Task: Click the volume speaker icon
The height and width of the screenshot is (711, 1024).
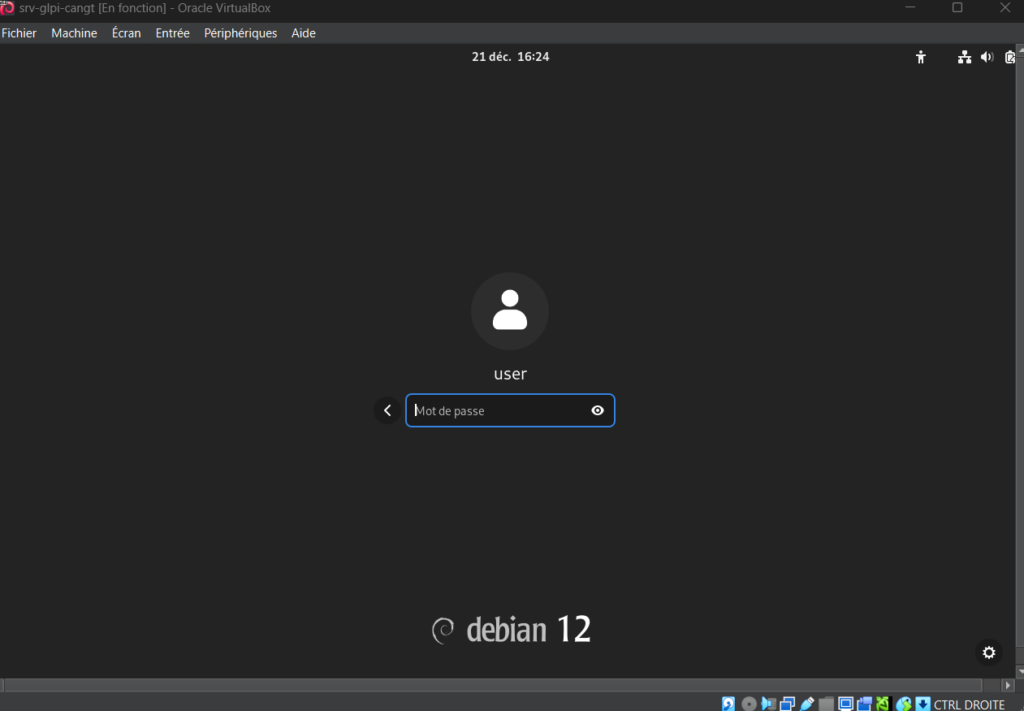Action: [x=986, y=58]
